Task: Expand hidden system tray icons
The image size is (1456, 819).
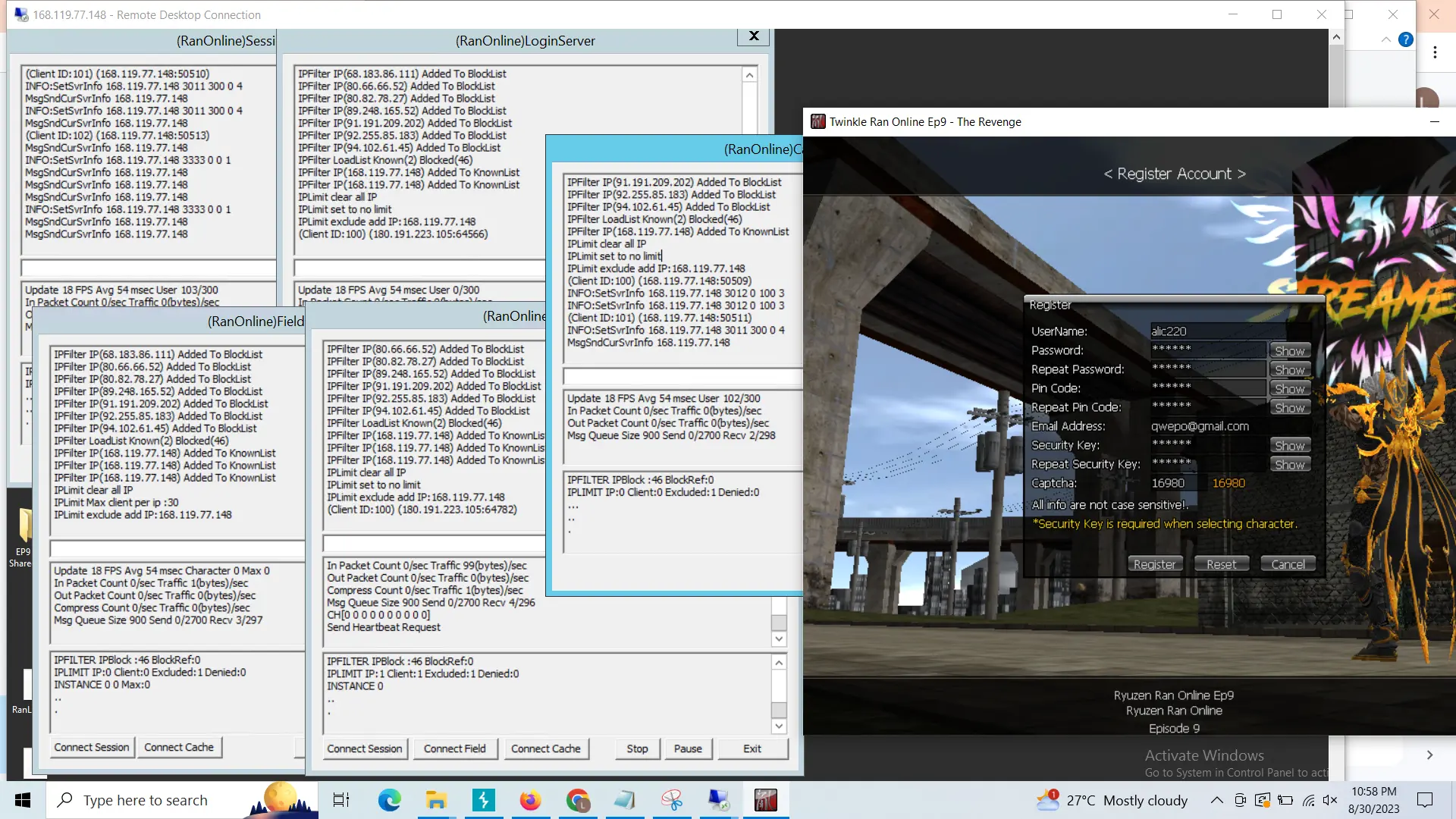Action: tap(1216, 800)
